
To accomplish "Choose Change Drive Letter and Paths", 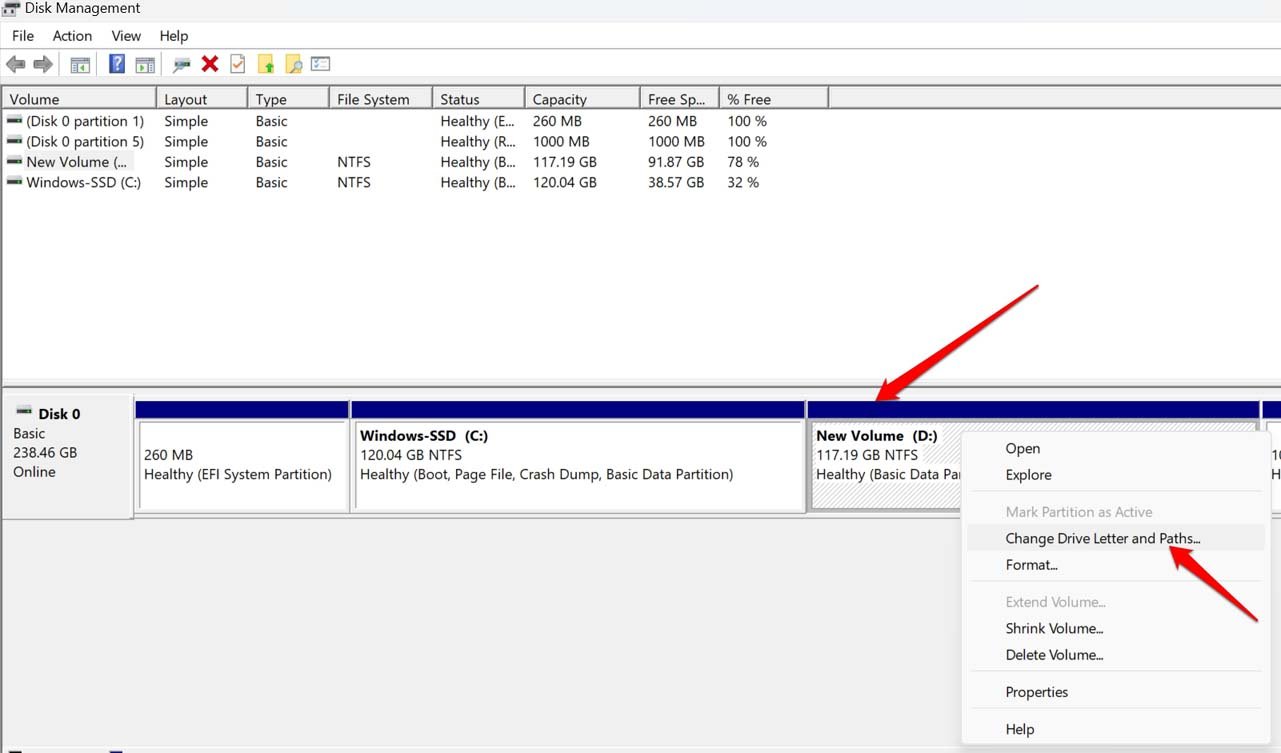I will point(1103,538).
